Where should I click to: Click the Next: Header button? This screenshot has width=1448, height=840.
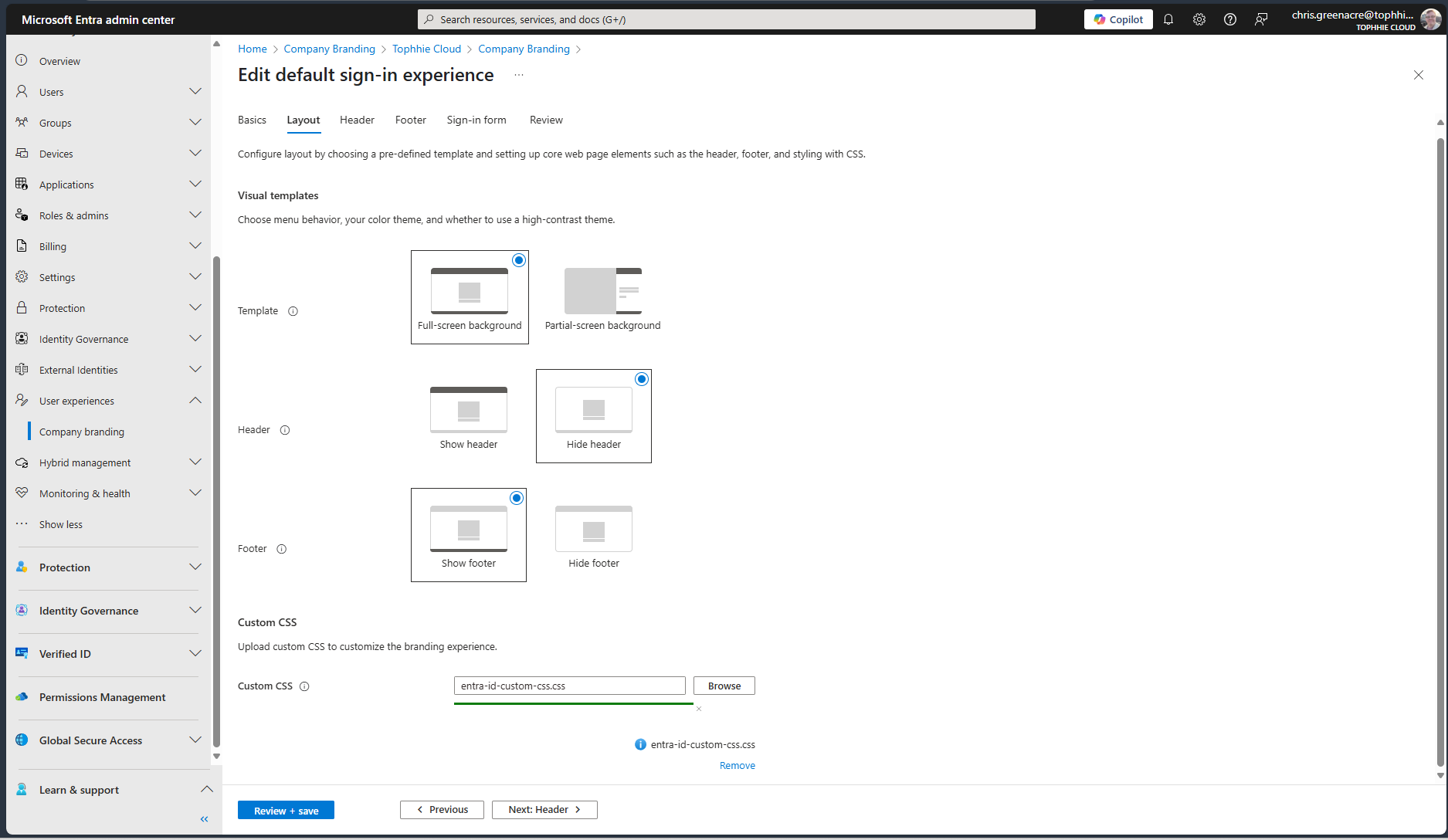tap(544, 809)
